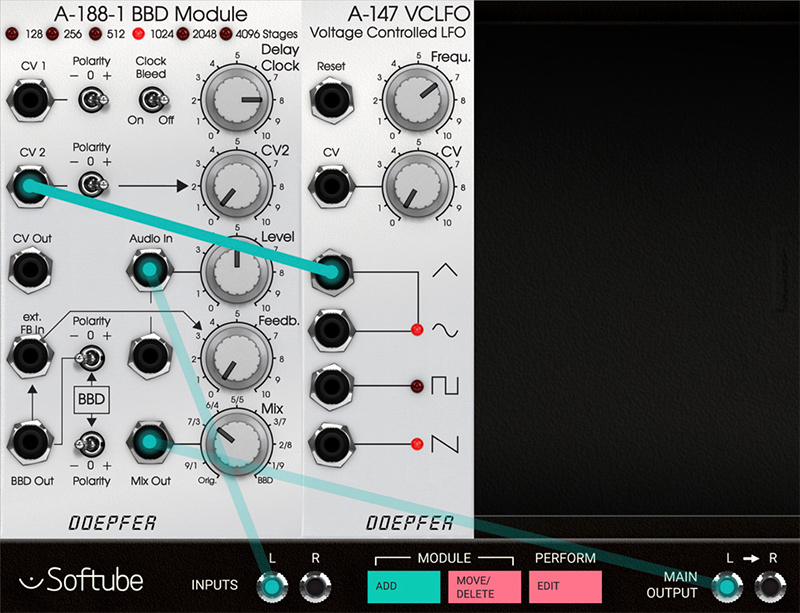Click the Softube logo
The image size is (800, 613).
click(x=81, y=580)
